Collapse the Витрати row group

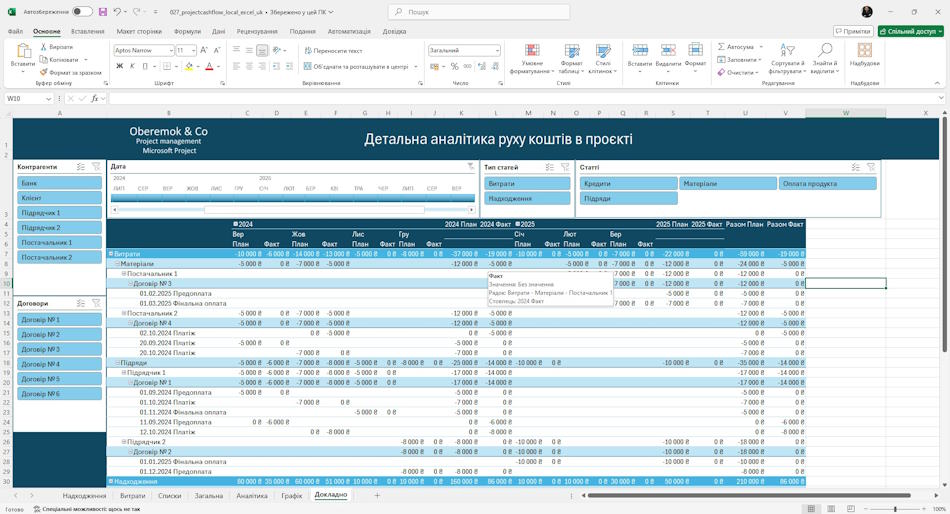tap(111, 254)
